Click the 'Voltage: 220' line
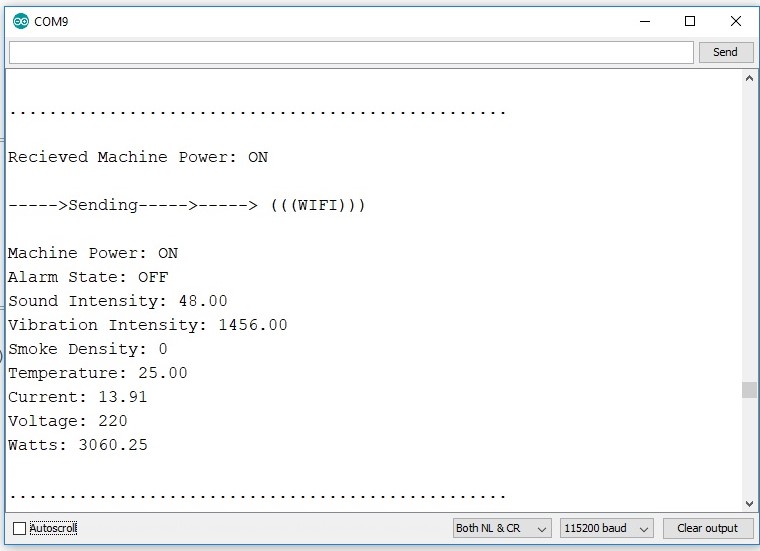Viewport: 760px width, 551px height. [68, 421]
